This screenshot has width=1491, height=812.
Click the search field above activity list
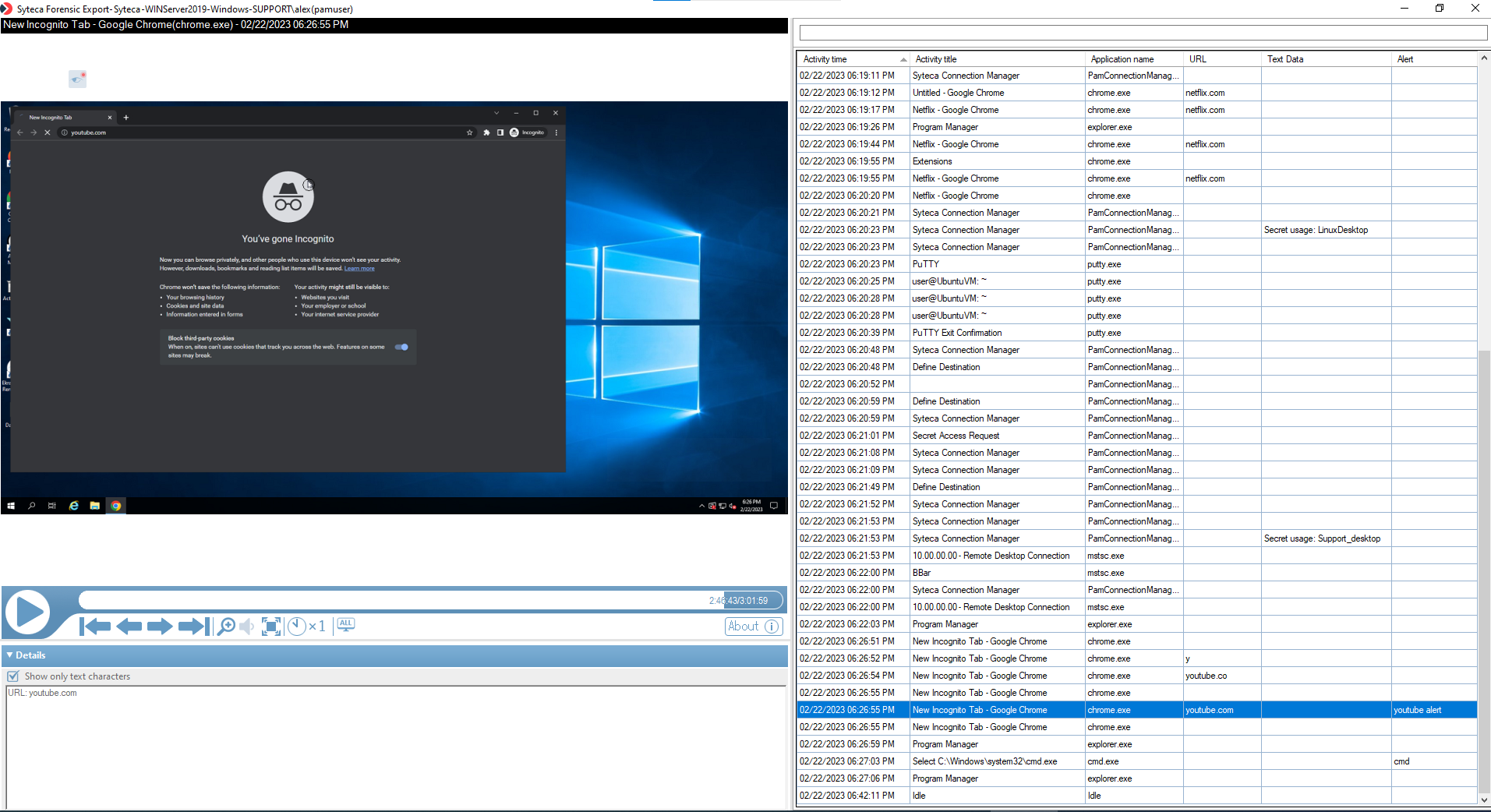(x=1143, y=33)
